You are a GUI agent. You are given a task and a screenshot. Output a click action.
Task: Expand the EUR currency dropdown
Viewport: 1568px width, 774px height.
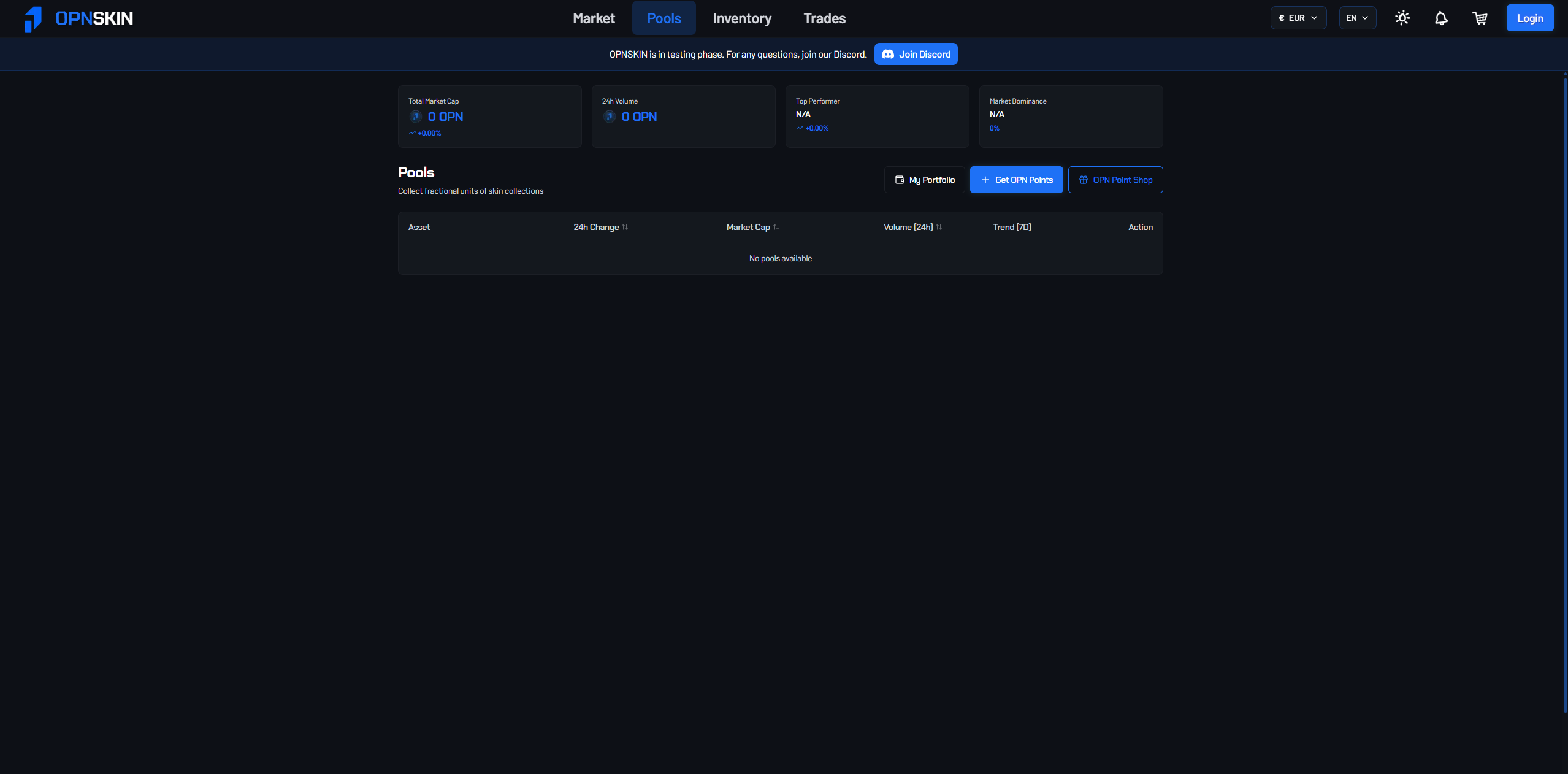click(1298, 18)
